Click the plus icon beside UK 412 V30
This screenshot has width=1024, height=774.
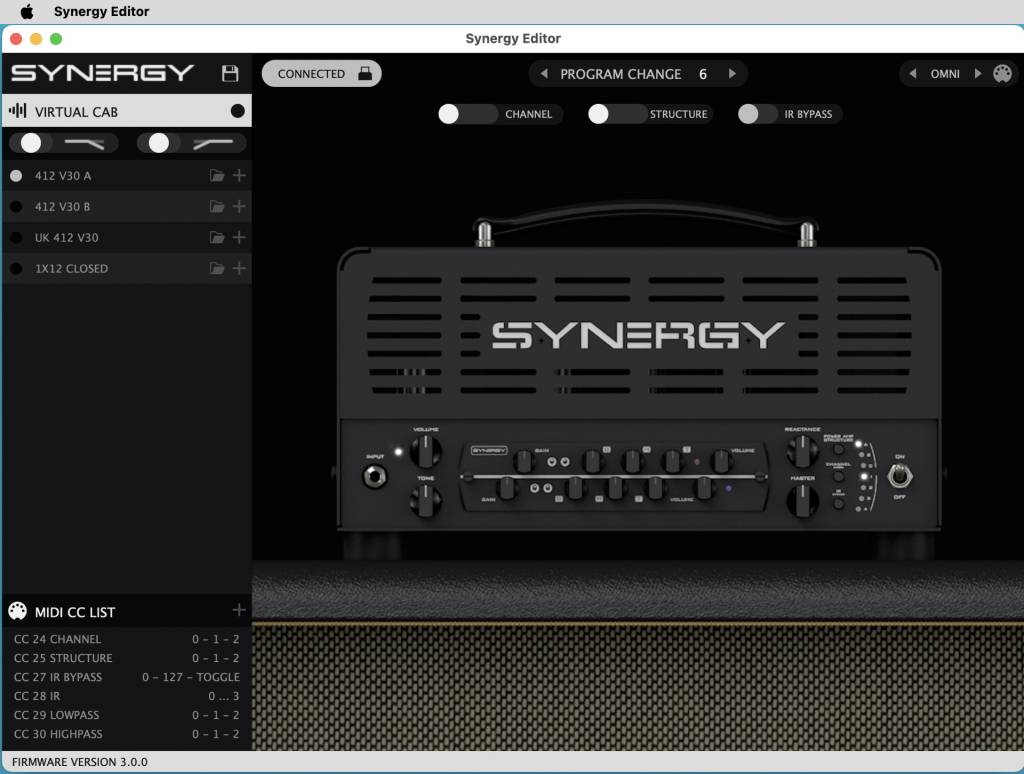click(x=239, y=237)
